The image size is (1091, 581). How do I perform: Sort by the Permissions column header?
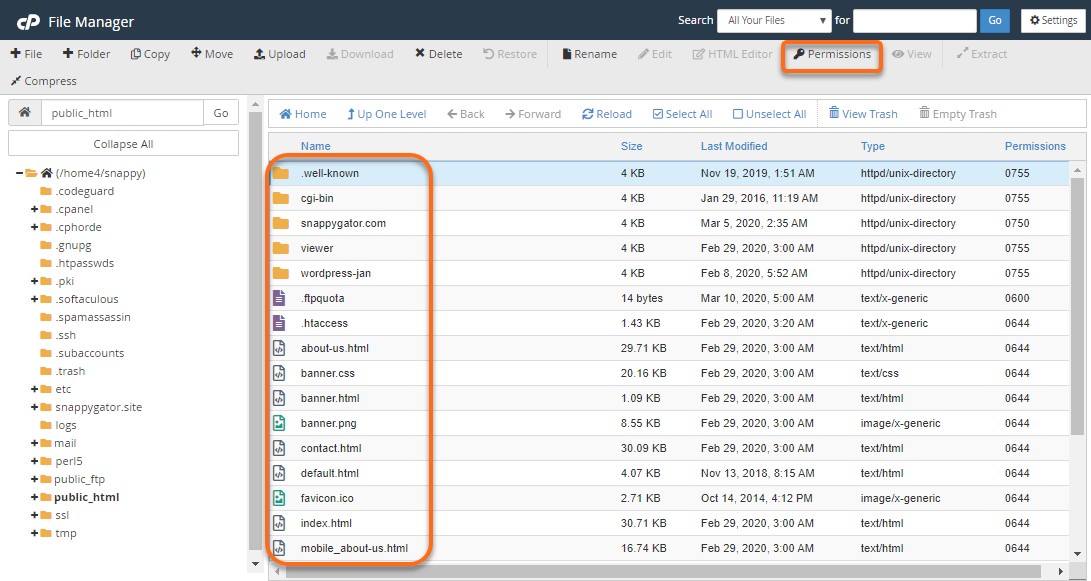tap(1035, 146)
